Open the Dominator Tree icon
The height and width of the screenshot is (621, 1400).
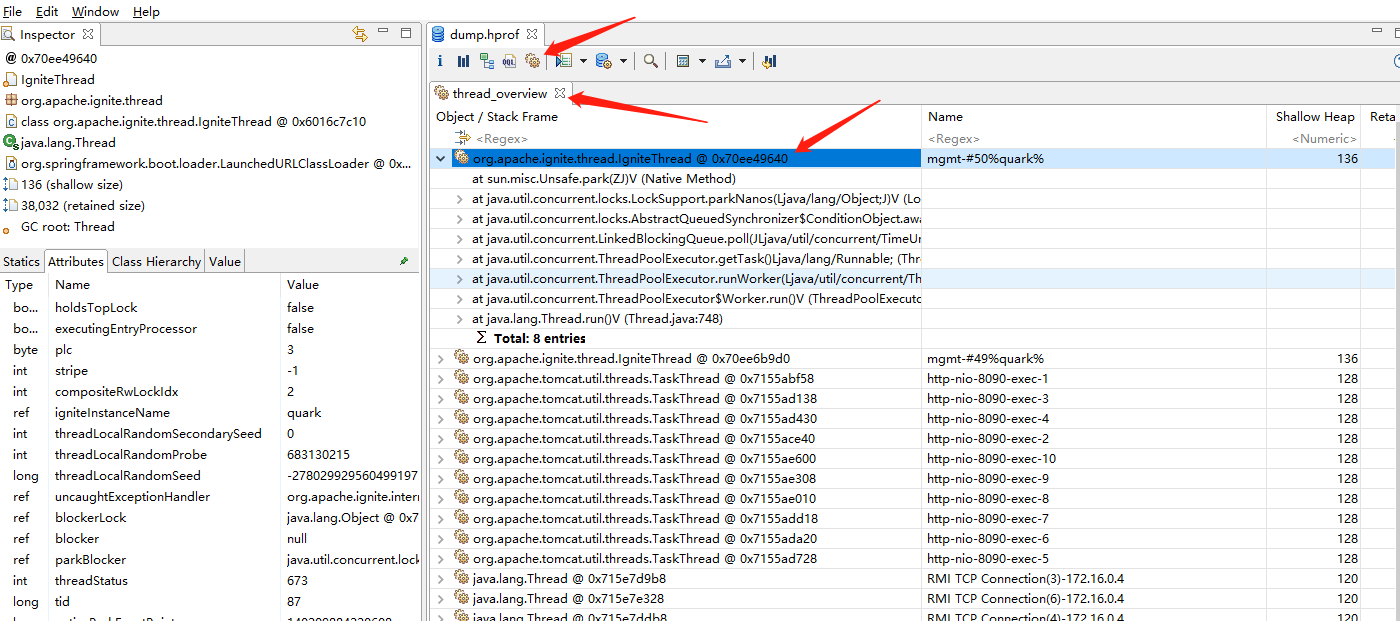click(487, 61)
